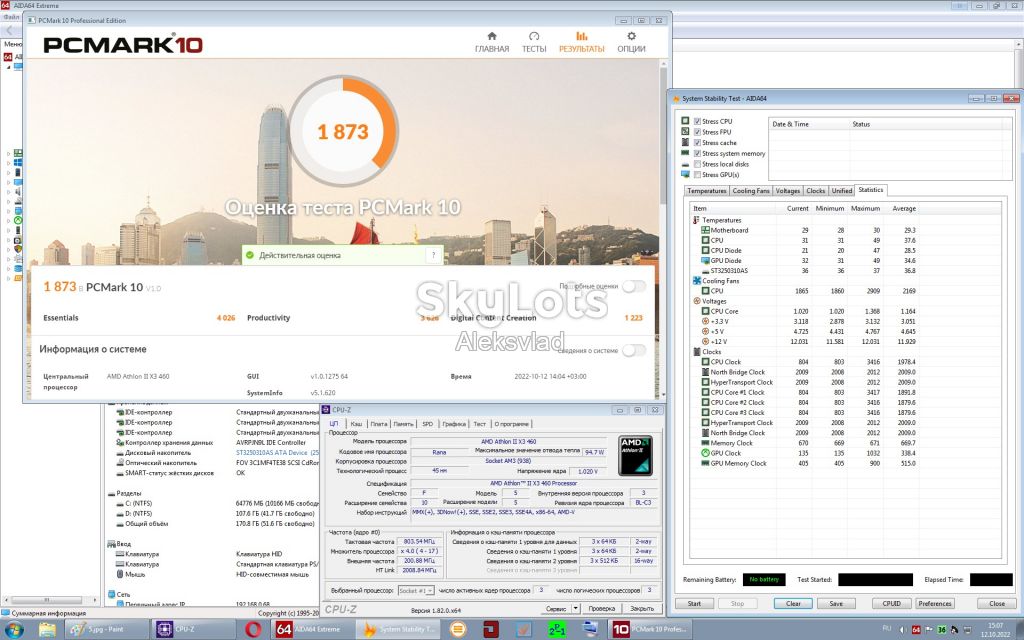Switch to Temperatures tab
1024x640 pixels.
pyautogui.click(x=707, y=191)
